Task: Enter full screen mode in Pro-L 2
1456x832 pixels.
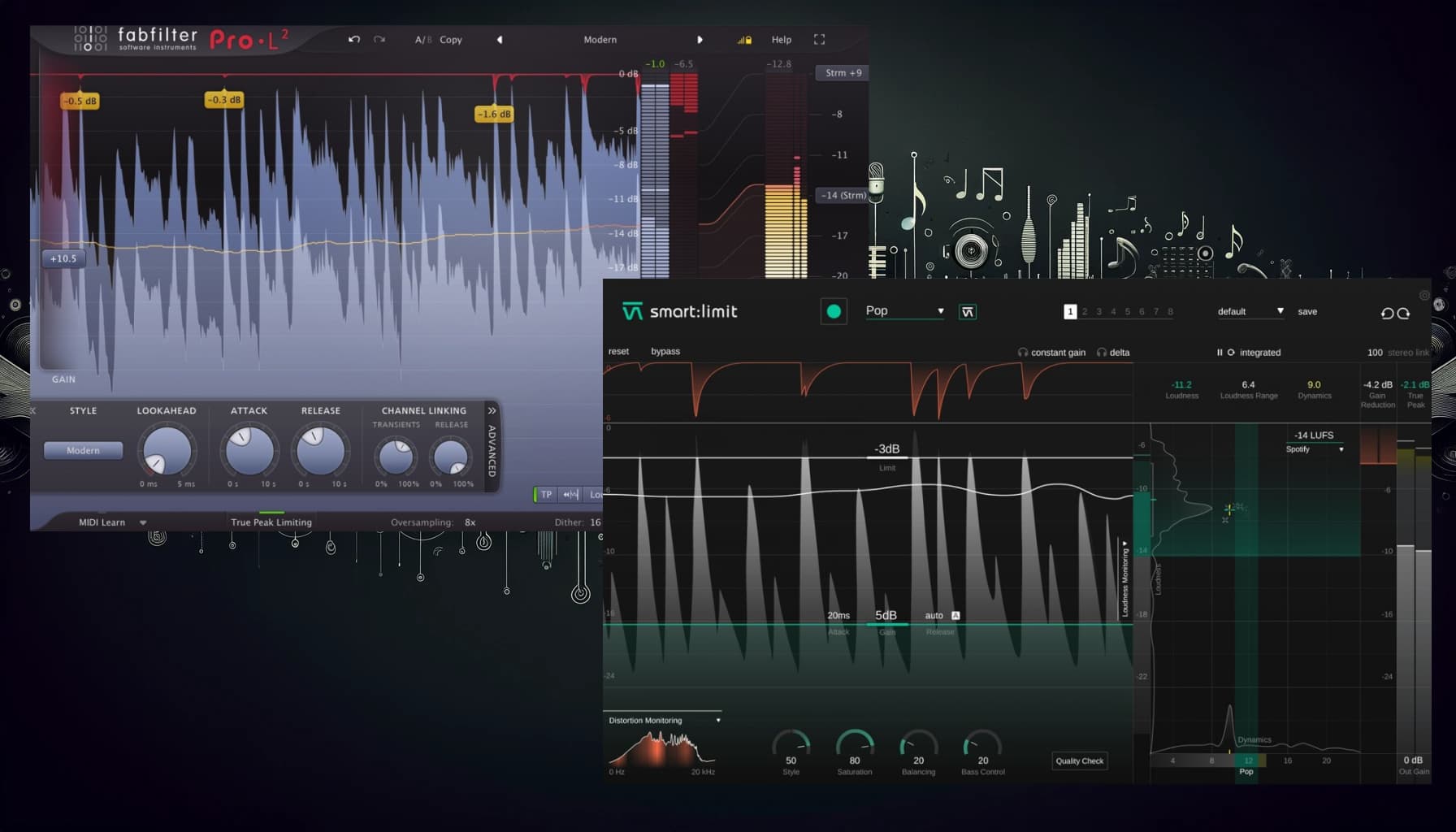Action: tap(819, 39)
